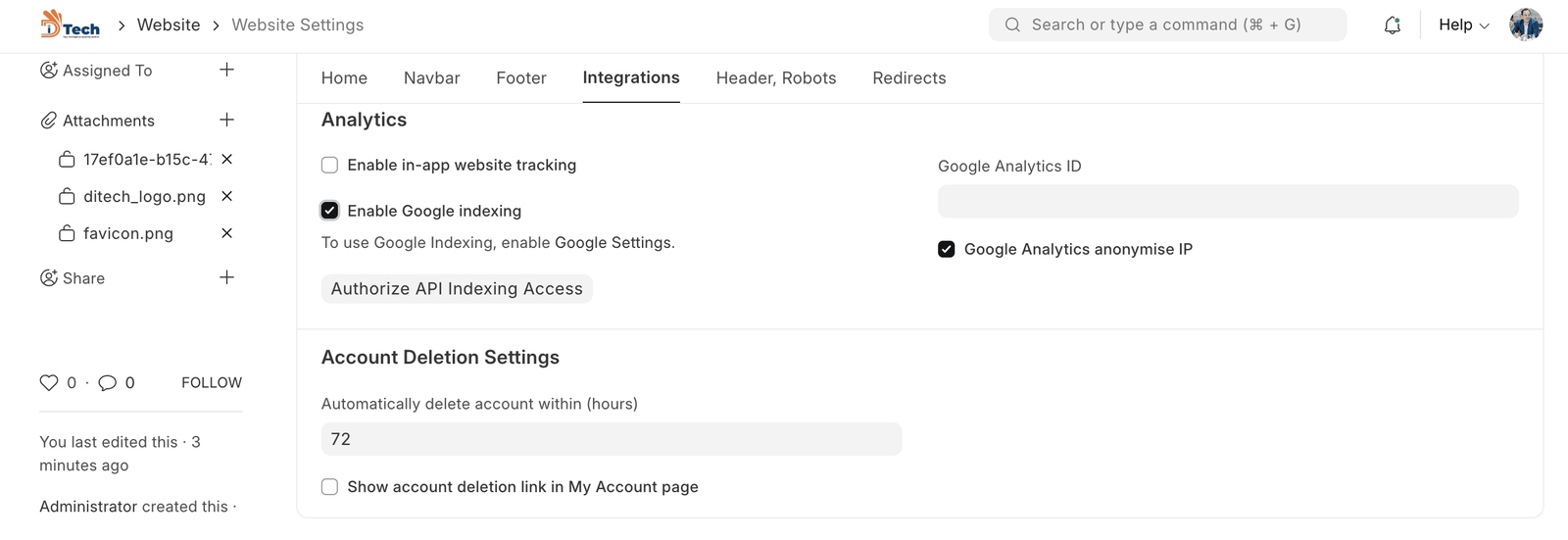Click Authorize API Indexing Access button
1568x540 pixels.
pos(457,289)
